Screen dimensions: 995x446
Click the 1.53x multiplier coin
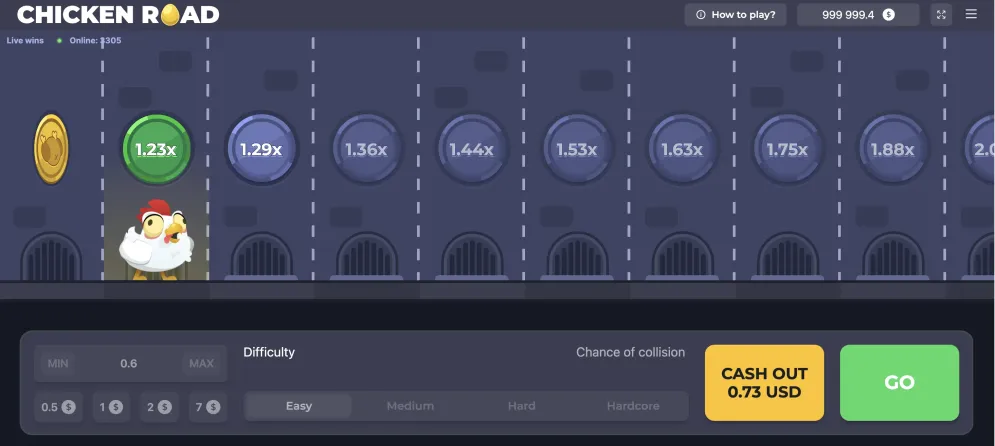pyautogui.click(x=577, y=149)
